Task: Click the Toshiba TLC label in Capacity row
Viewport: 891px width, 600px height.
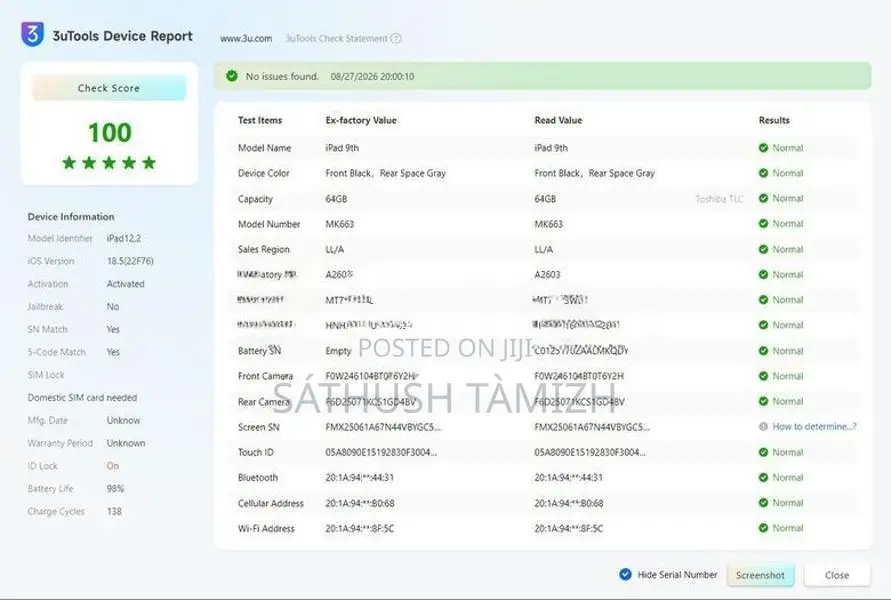Action: tap(719, 199)
